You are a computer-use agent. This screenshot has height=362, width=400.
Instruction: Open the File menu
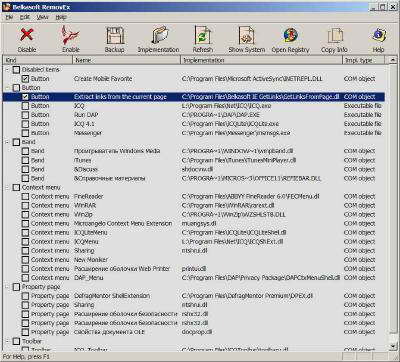click(x=9, y=17)
